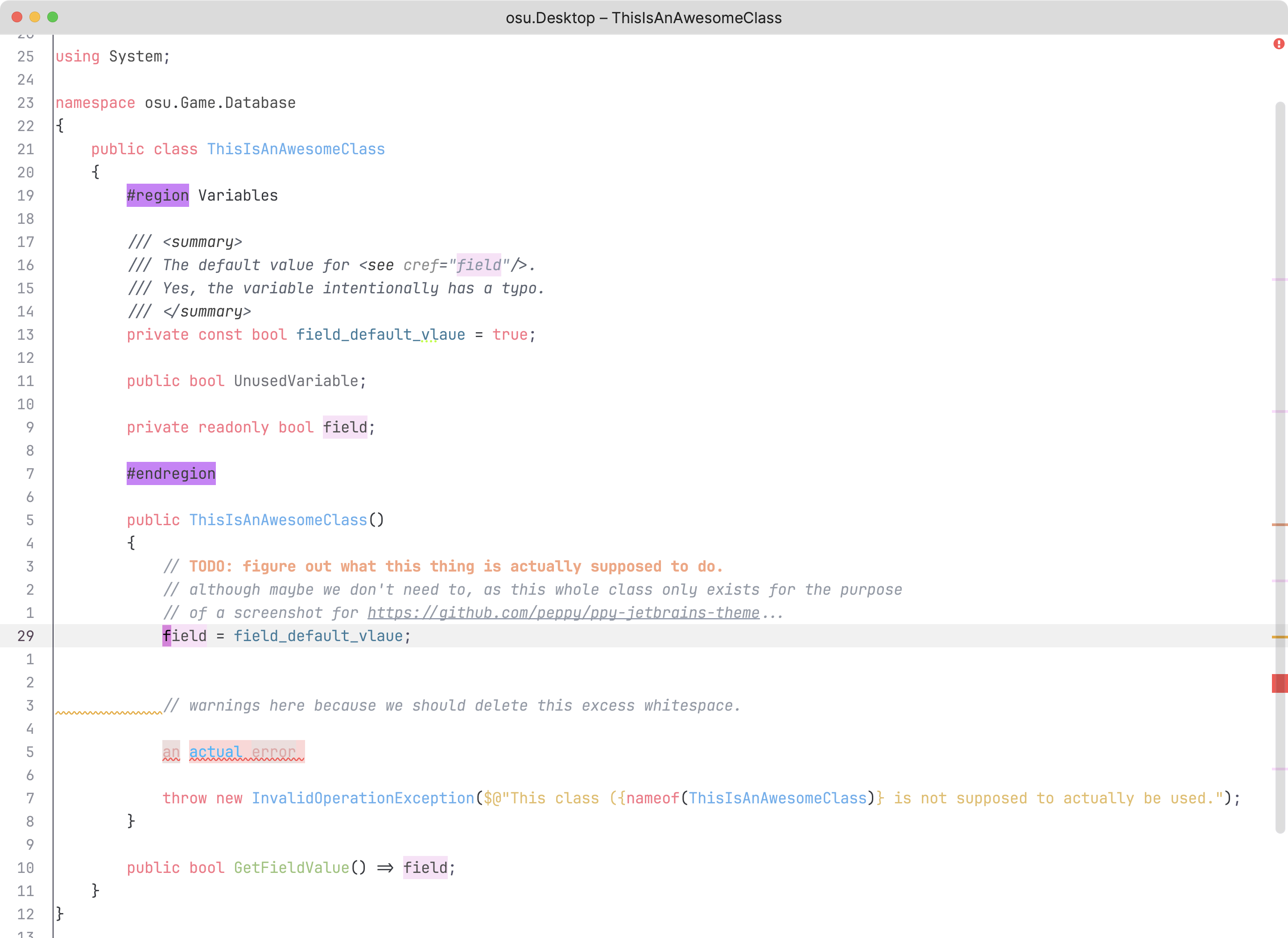Click the squiggly whitespace warning underline

coord(108,712)
